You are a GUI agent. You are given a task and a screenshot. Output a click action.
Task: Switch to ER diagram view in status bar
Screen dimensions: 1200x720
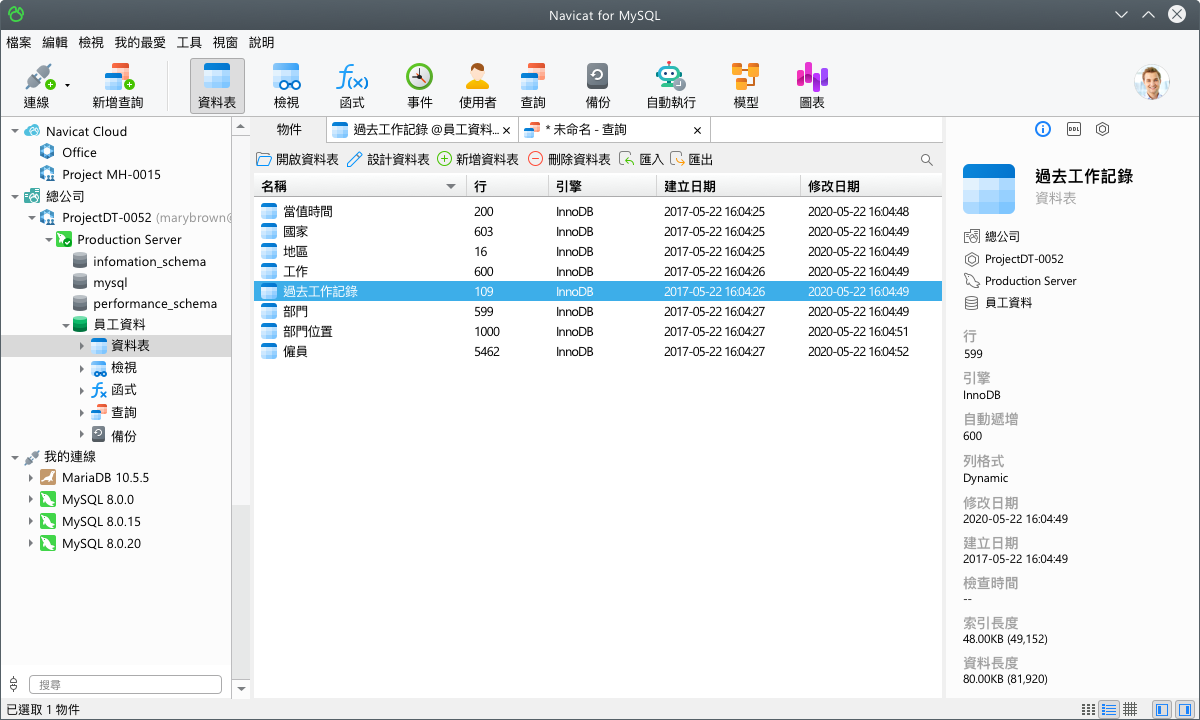(1130, 709)
